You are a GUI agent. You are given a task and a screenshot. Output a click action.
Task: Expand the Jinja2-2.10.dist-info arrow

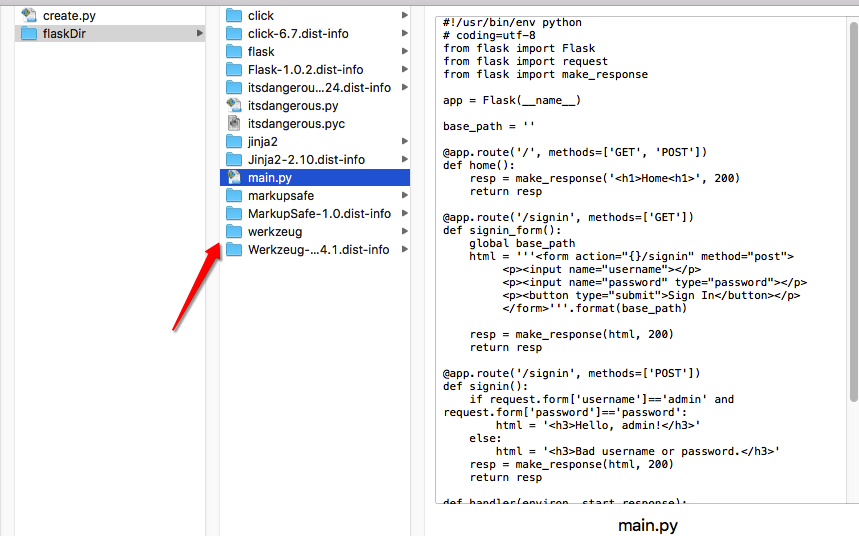[404, 159]
